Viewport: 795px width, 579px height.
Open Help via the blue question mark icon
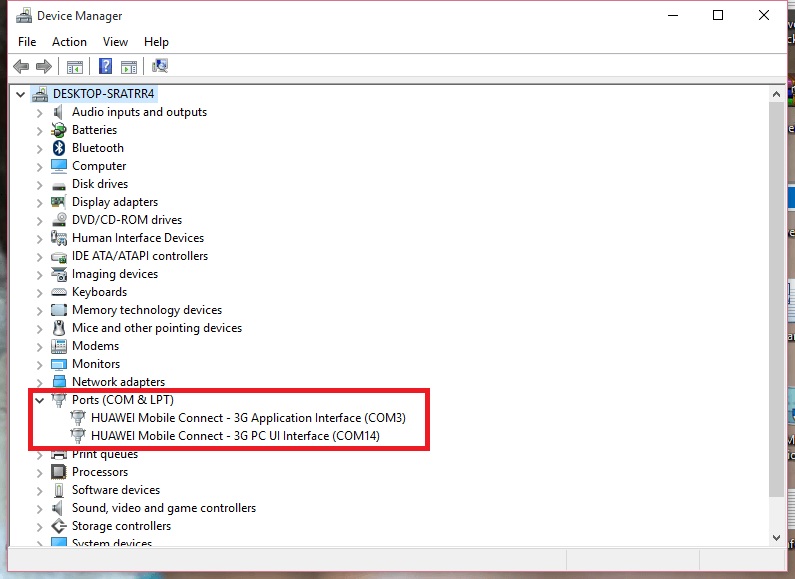coord(105,67)
